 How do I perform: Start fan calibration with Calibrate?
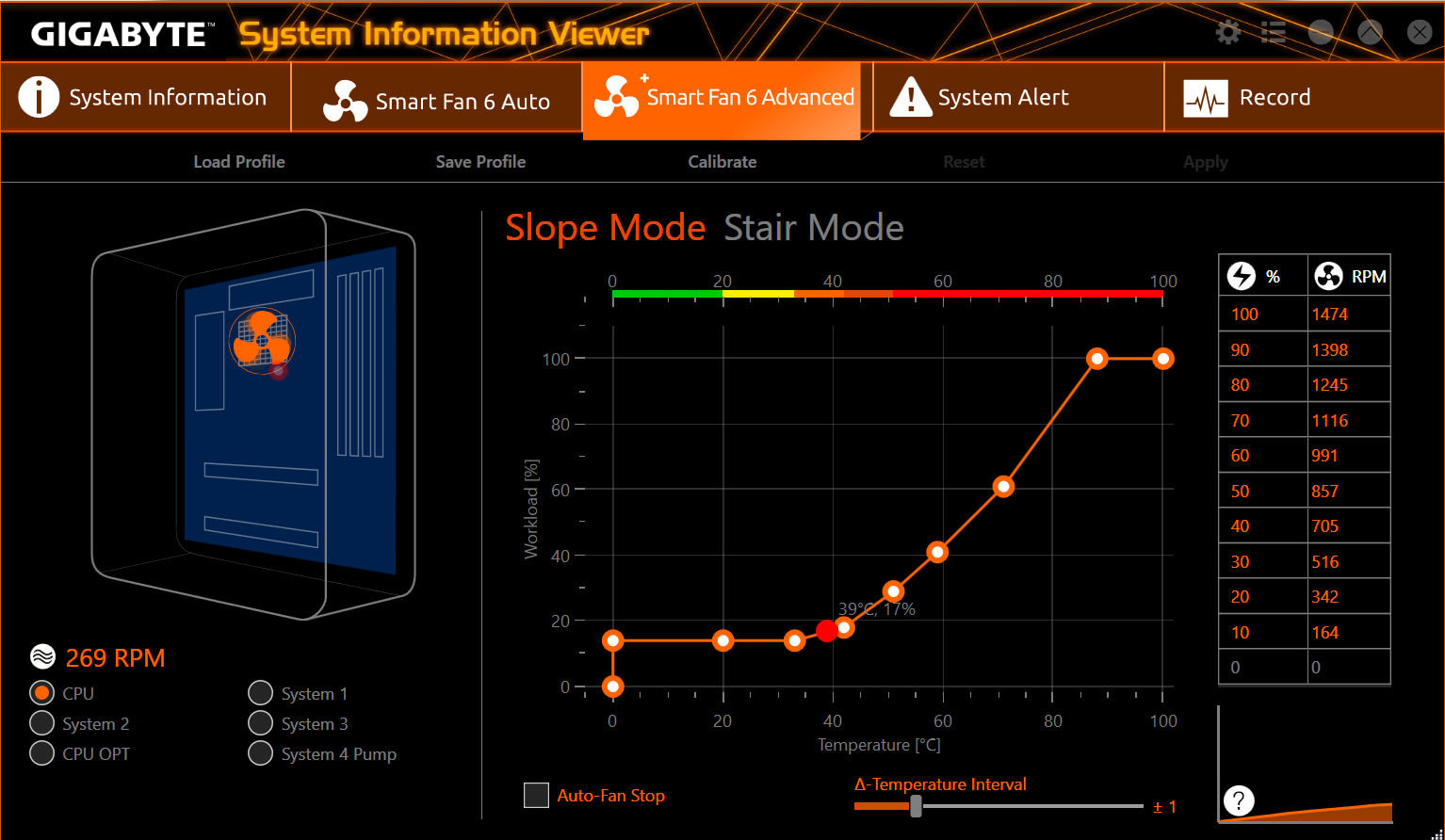tap(722, 162)
